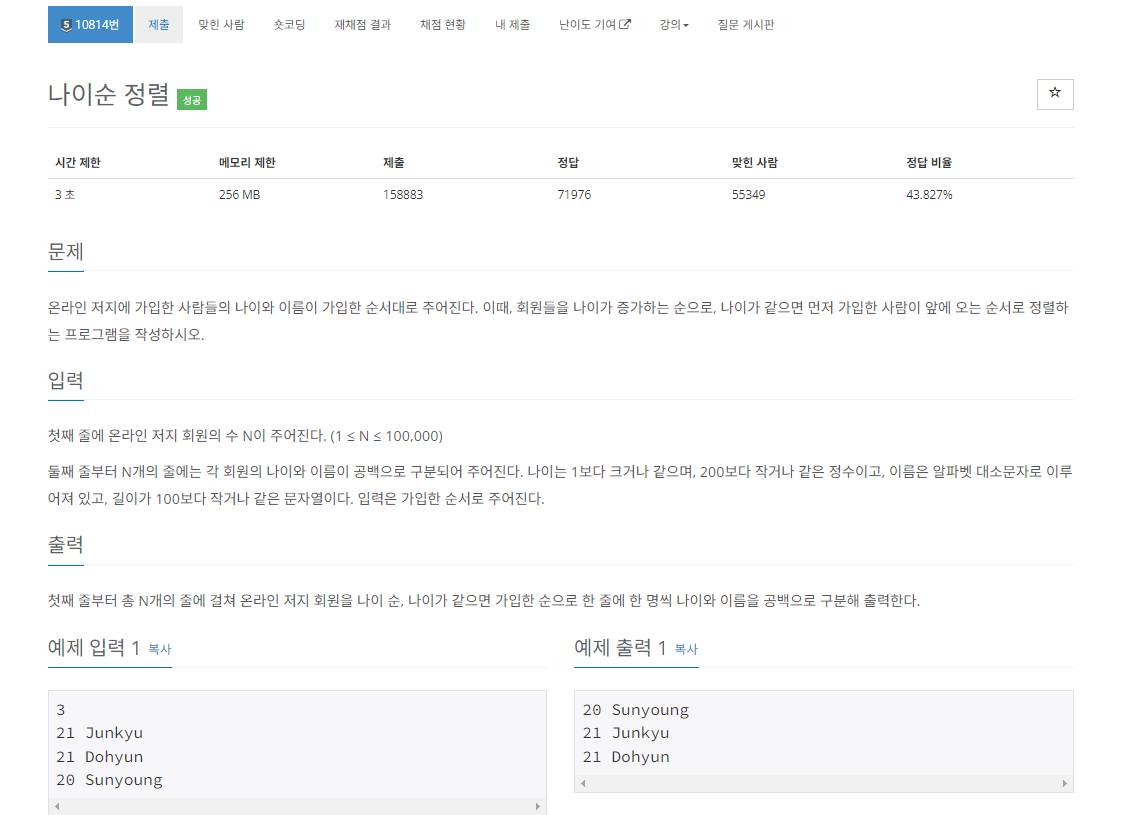Open the 난이도 기여 link
Image resolution: width=1128 pixels, height=815 pixels.
(595, 24)
